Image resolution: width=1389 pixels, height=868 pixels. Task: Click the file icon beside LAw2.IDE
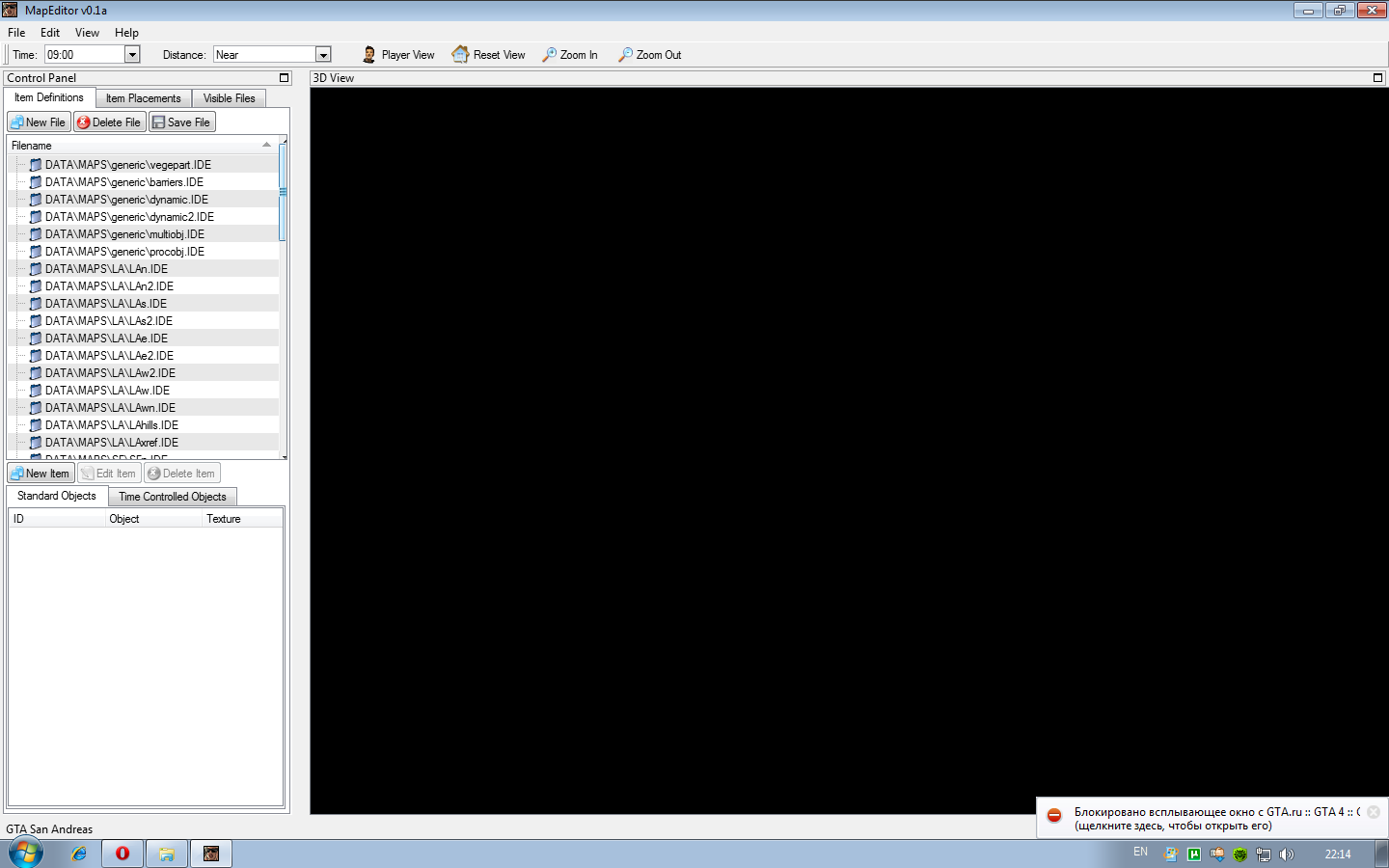36,373
